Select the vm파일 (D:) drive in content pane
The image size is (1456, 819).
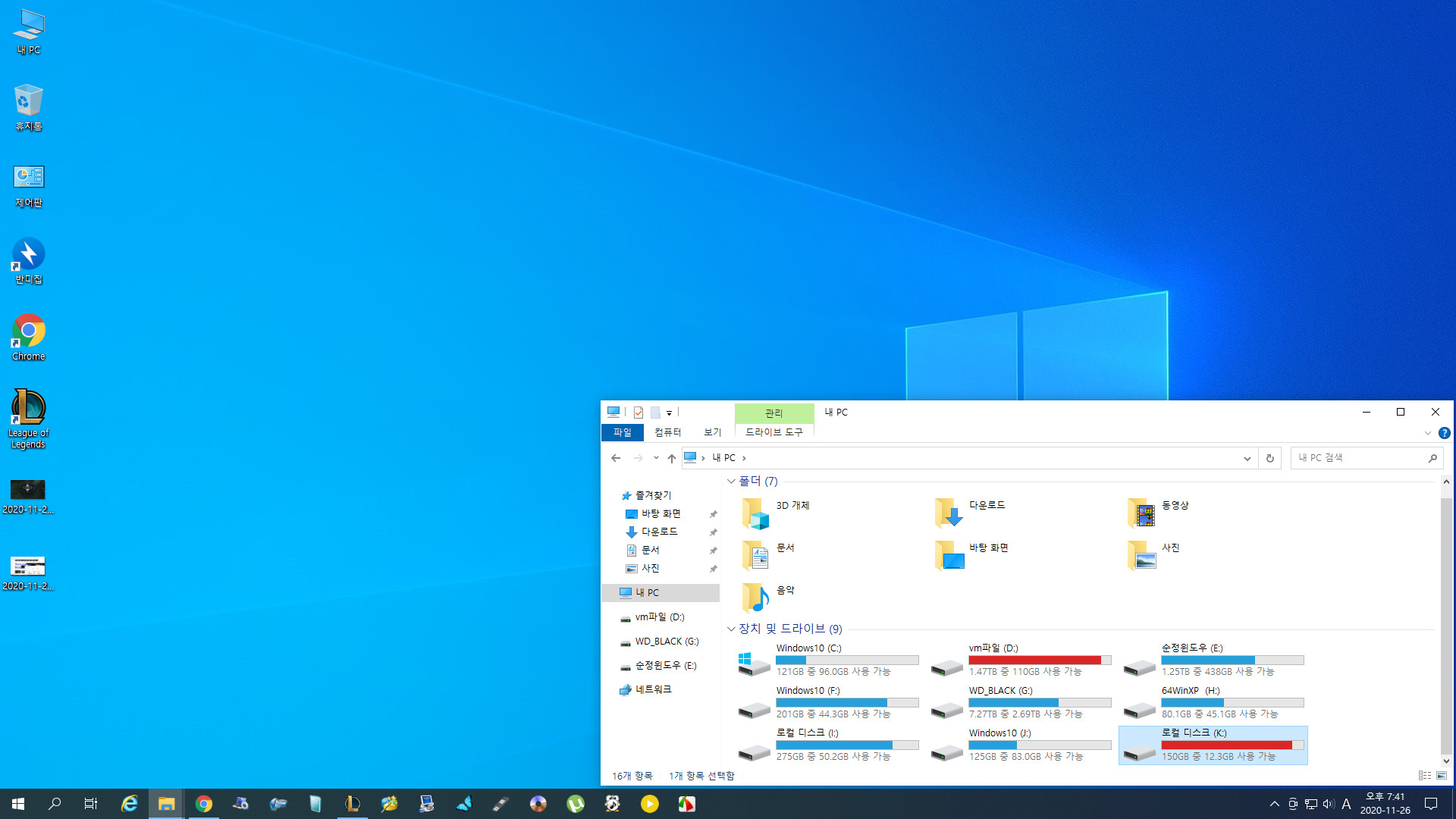(1021, 660)
